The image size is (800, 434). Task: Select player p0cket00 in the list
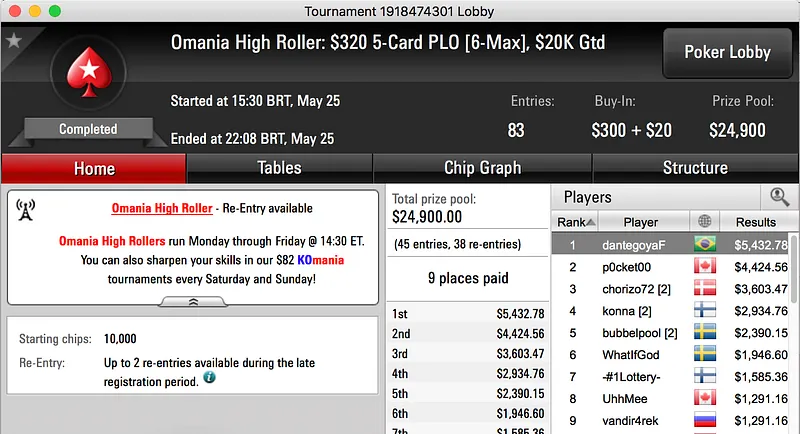(x=624, y=267)
